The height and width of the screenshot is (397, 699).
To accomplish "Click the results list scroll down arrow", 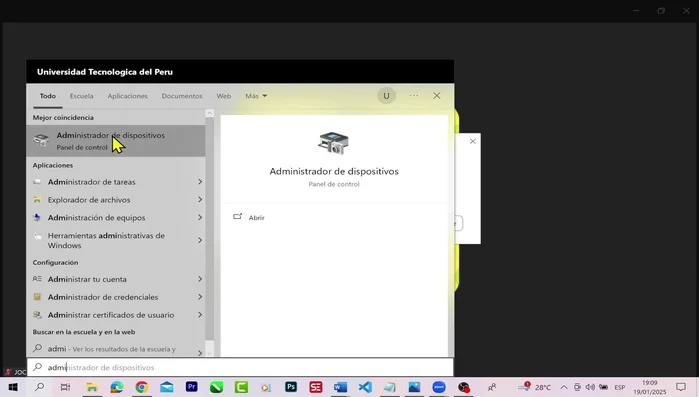I will (210, 353).
